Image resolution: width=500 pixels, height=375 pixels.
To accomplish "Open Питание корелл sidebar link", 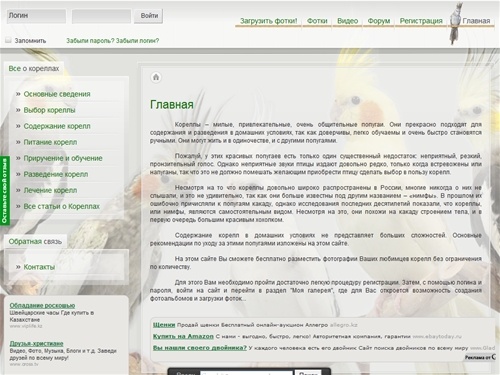I will 50,142.
